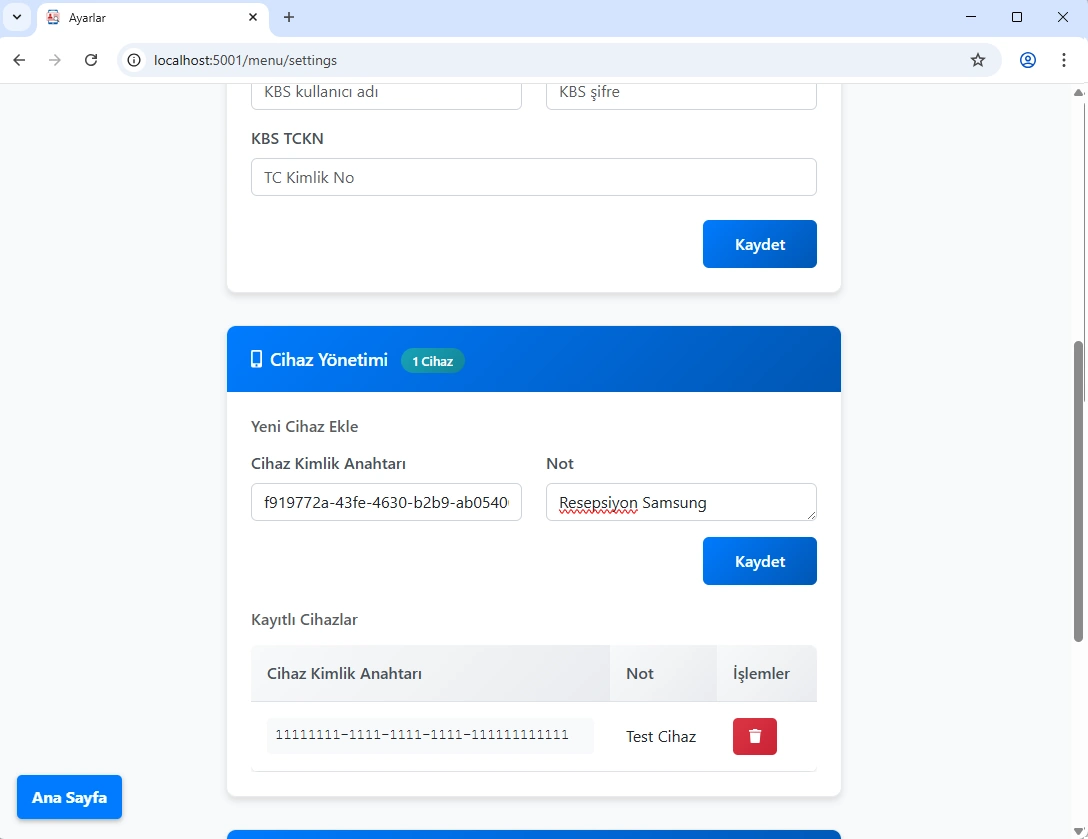
Task: Click the phone icon beside Cihaz Yönetimi
Action: (x=256, y=360)
